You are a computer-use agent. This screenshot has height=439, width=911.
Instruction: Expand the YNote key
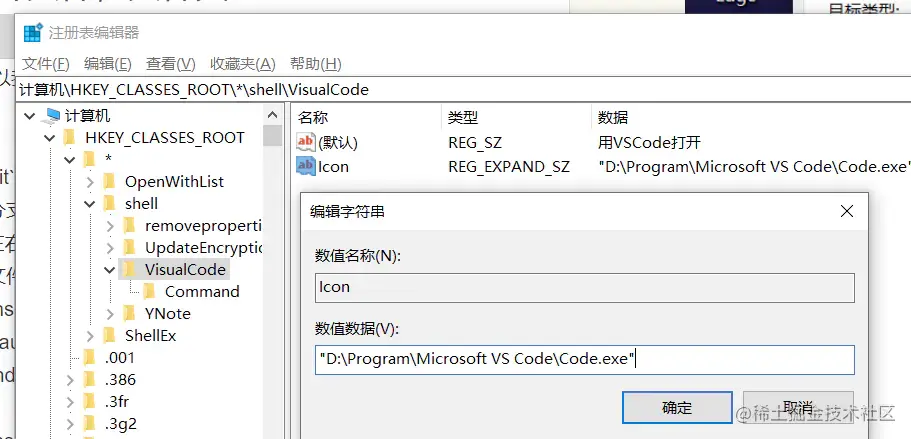(110, 314)
